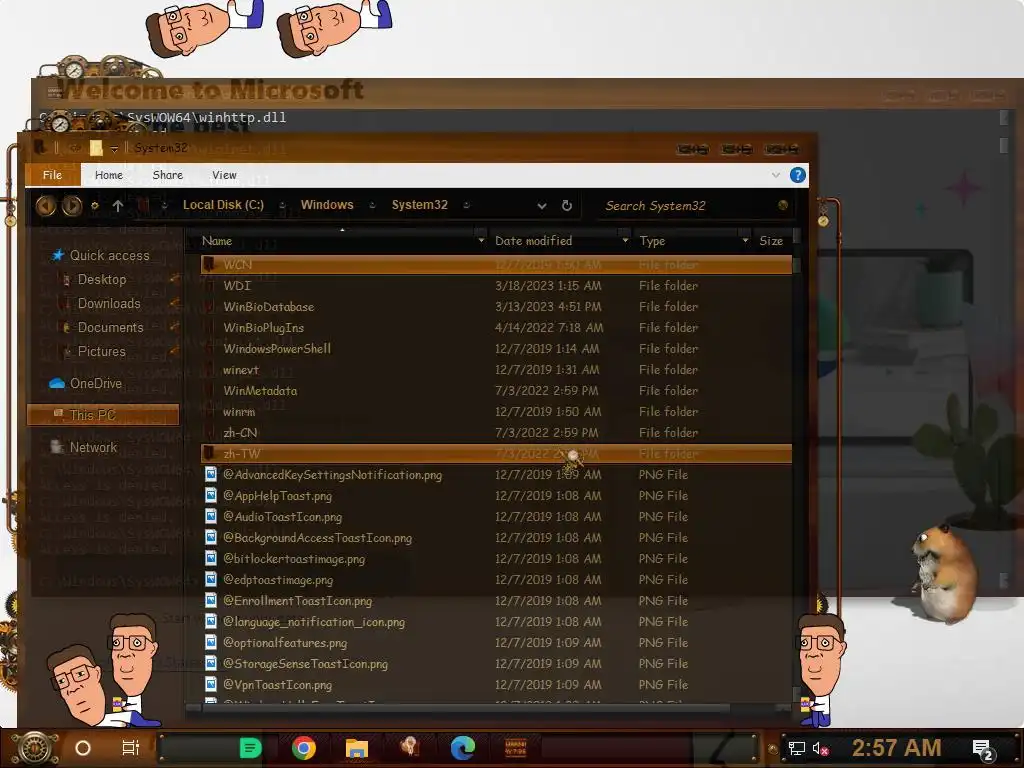Open Explorer help question mark icon

pos(797,175)
